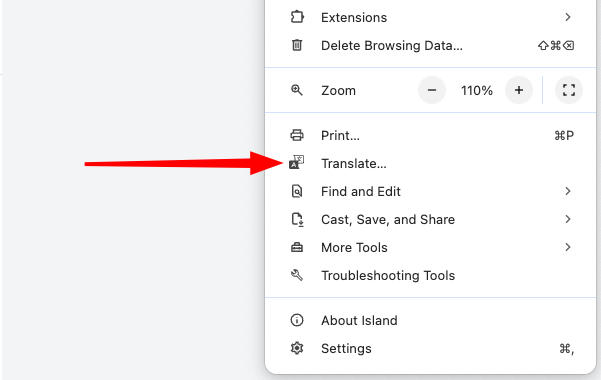601x380 pixels.
Task: Click the Delete Browsing Data keyboard shortcut
Action: (556, 46)
